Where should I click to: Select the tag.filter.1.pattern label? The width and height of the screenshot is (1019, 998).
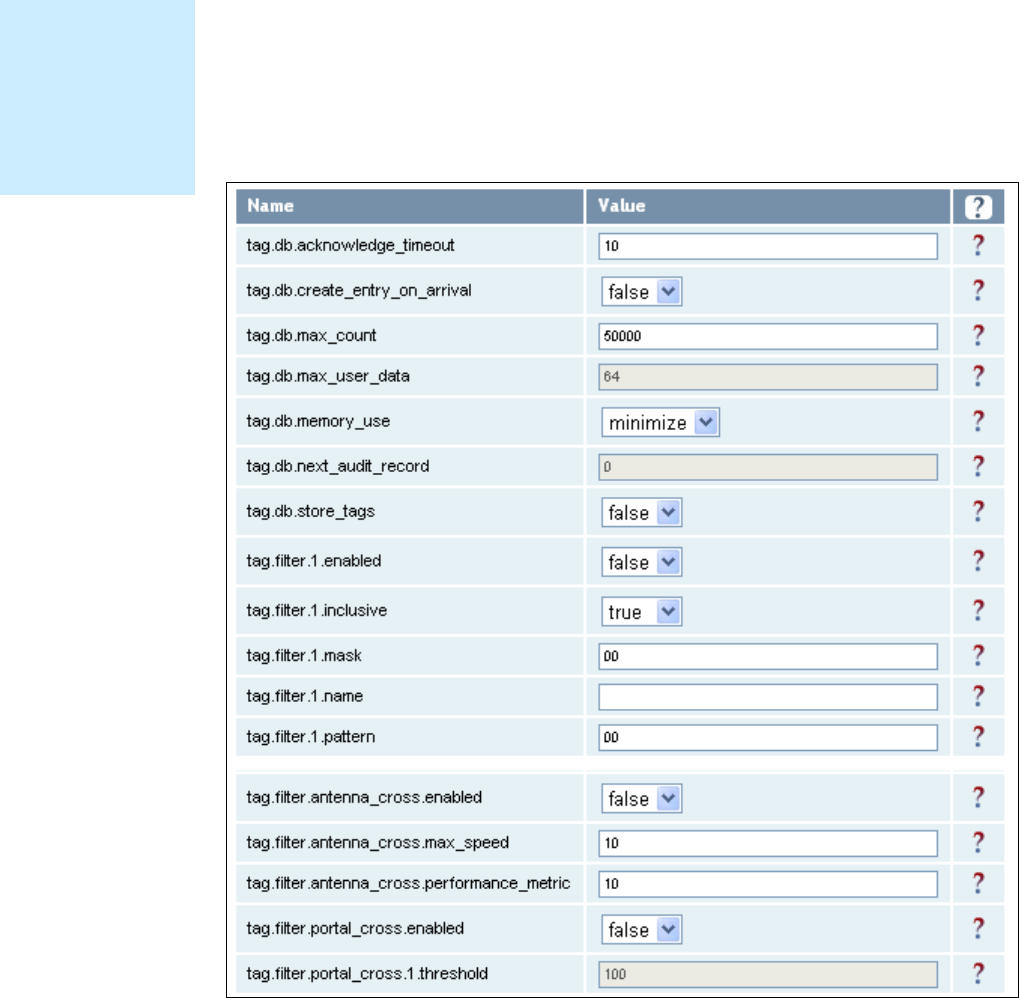311,737
